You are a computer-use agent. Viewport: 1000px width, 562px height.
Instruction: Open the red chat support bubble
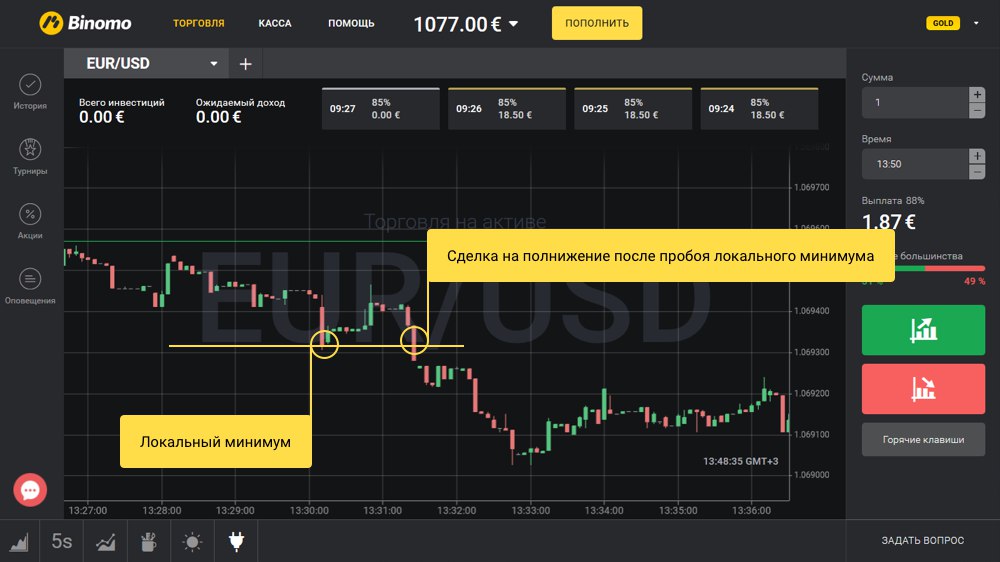pyautogui.click(x=30, y=490)
